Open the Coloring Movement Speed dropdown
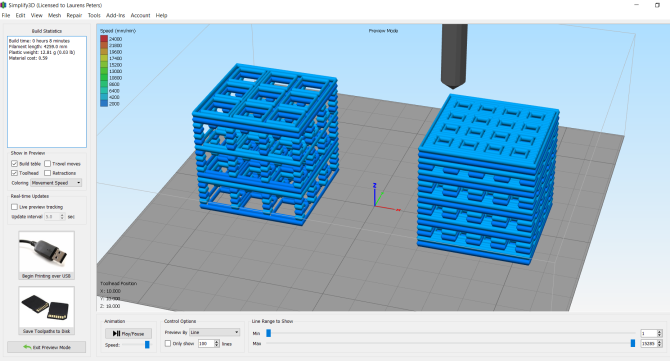The height and width of the screenshot is (361, 670). click(56, 183)
